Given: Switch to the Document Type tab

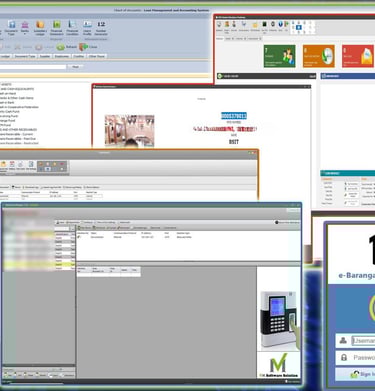Looking at the screenshot, I should 25,56.
